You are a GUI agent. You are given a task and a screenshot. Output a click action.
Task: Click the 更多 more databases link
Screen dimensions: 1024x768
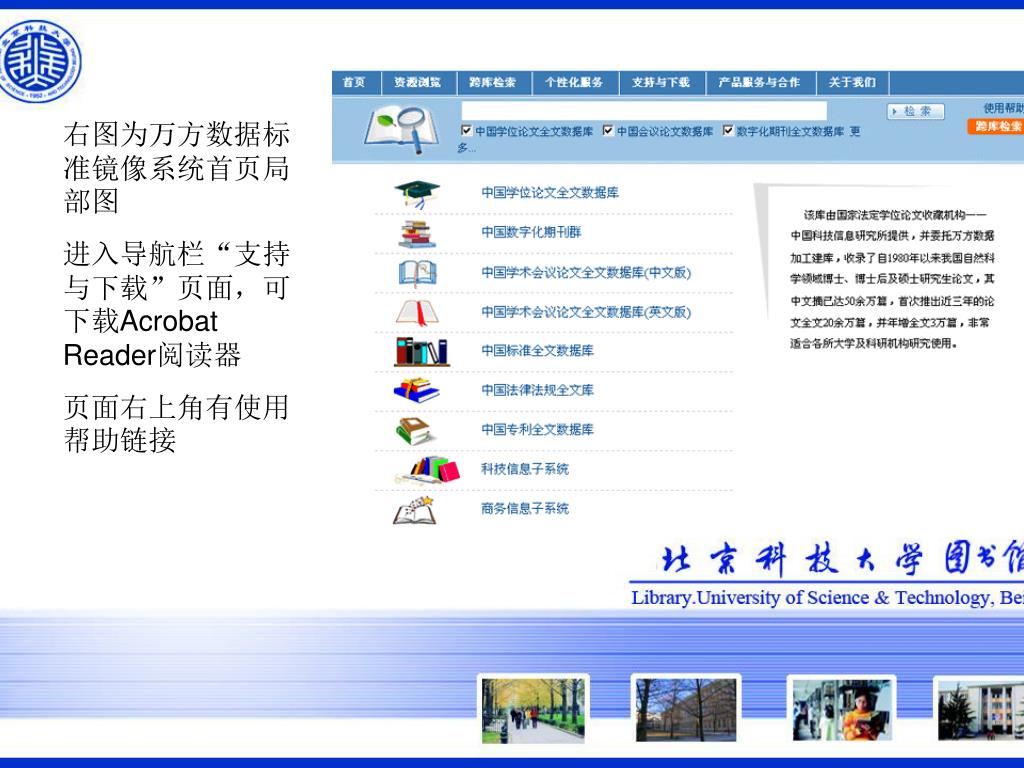click(x=854, y=131)
